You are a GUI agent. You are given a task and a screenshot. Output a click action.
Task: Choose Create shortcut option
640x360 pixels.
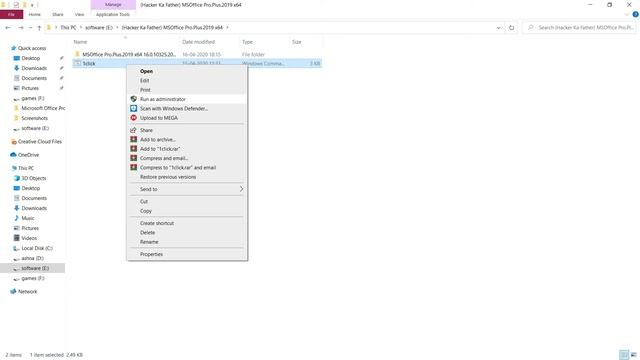187,223
